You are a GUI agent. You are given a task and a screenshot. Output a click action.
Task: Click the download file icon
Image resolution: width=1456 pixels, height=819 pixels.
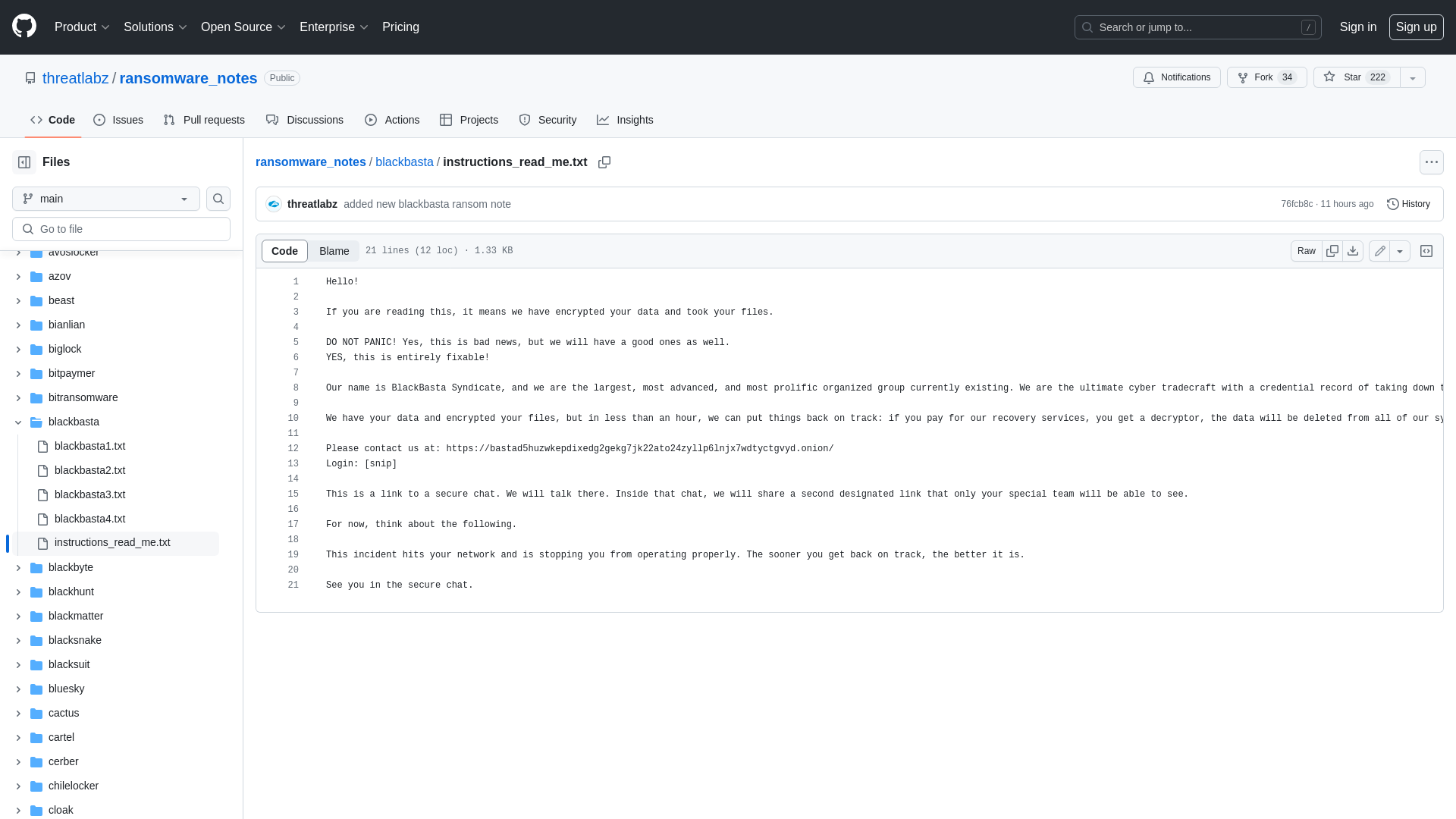coord(1353,251)
